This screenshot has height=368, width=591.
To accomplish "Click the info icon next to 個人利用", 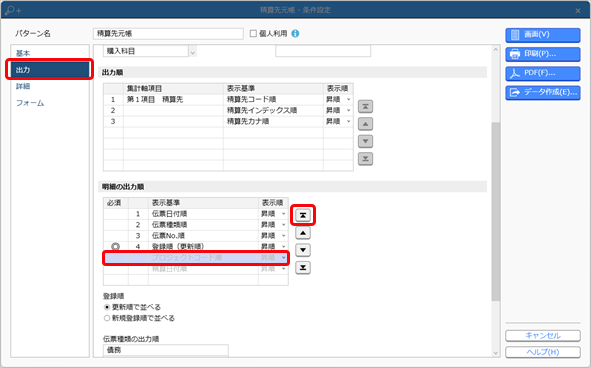I will pos(296,34).
